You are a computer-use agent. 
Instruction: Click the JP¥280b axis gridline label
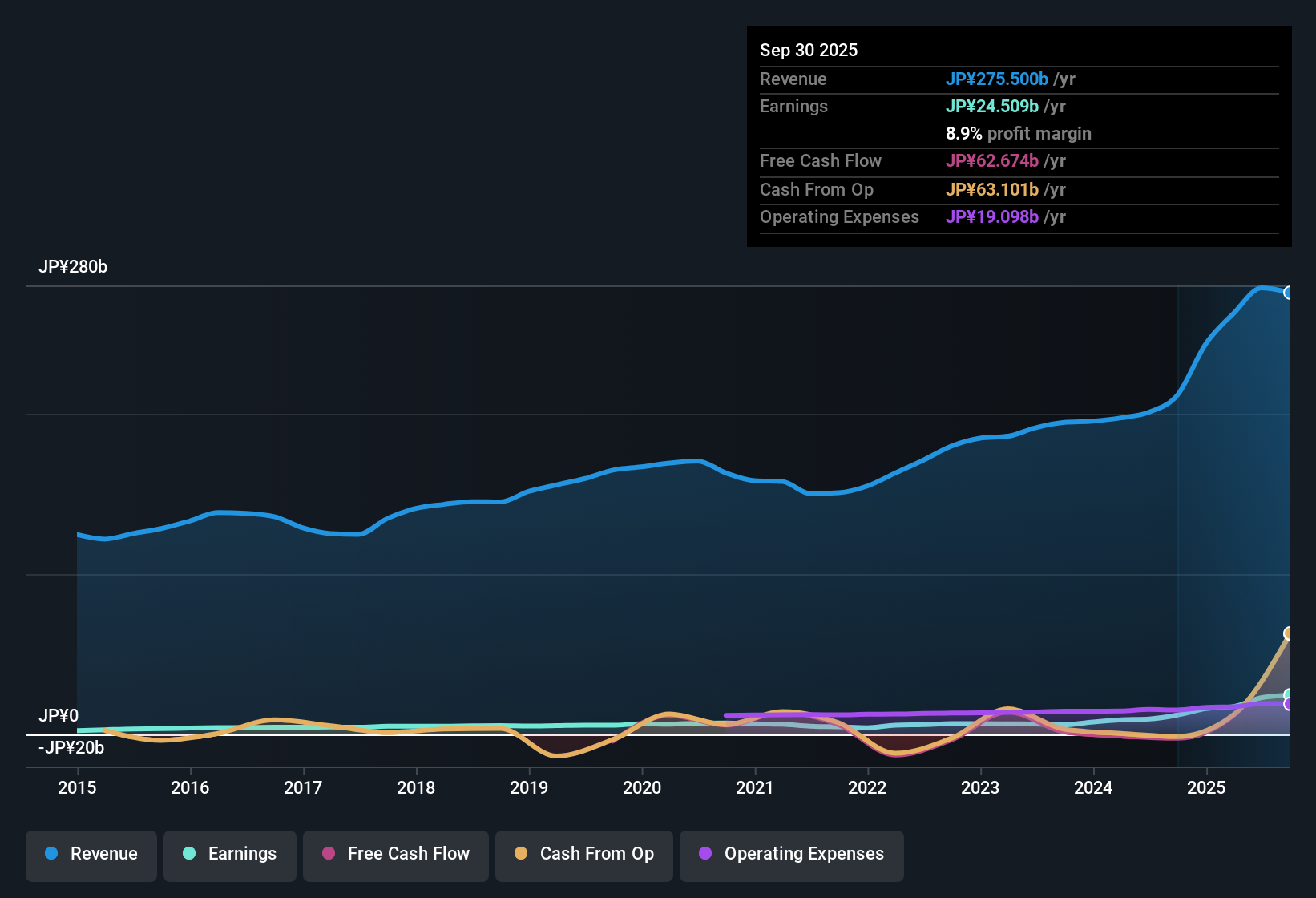pyautogui.click(x=74, y=267)
